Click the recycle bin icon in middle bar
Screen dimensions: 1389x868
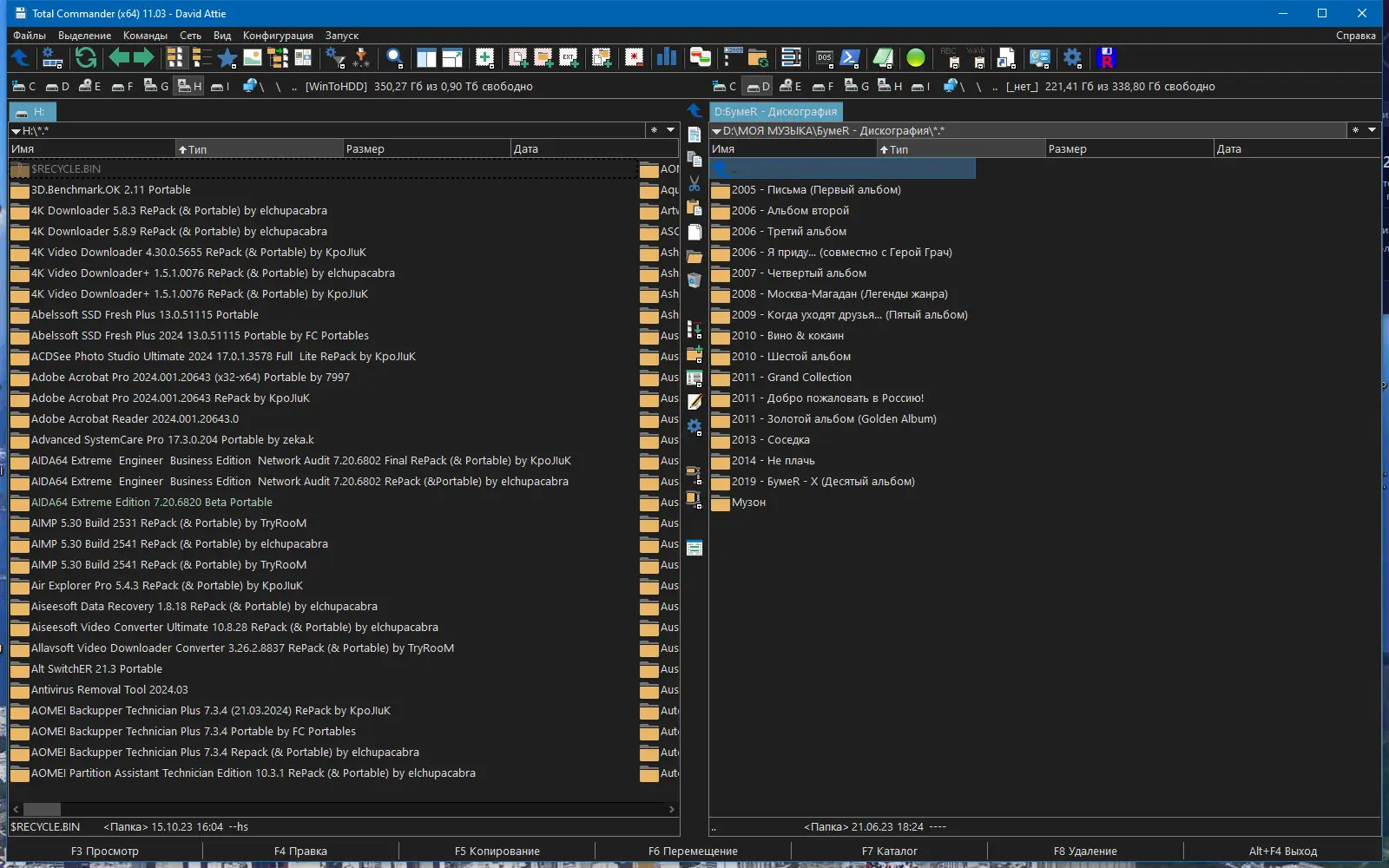[694, 280]
